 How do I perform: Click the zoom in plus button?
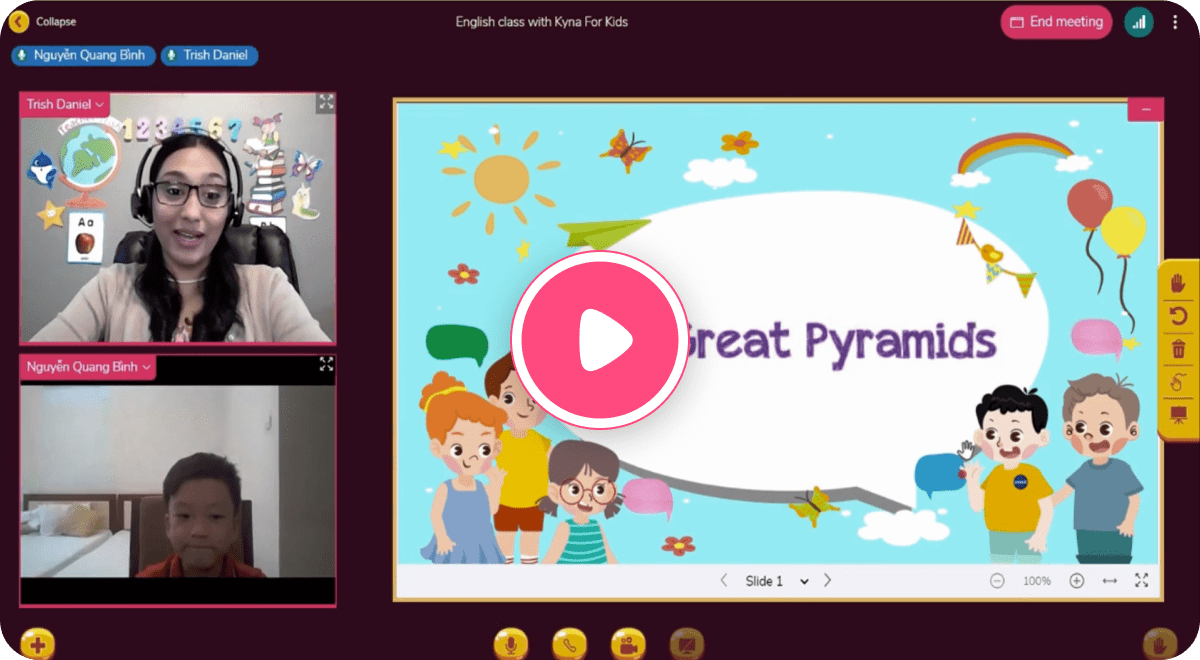[x=1076, y=581]
